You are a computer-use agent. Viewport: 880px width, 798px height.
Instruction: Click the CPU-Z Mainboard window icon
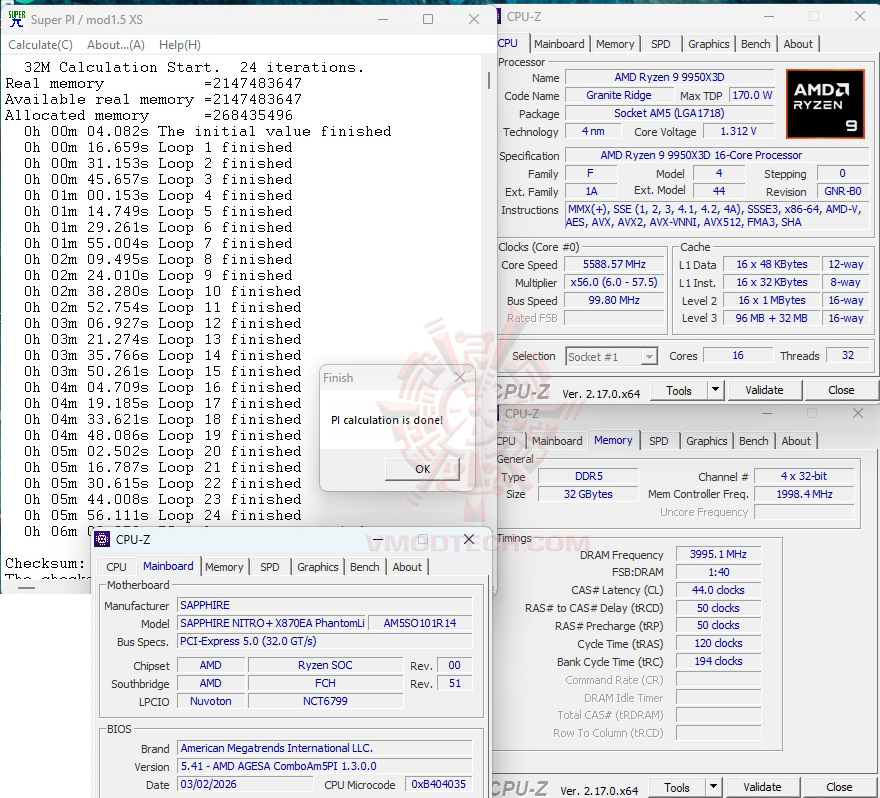(102, 539)
